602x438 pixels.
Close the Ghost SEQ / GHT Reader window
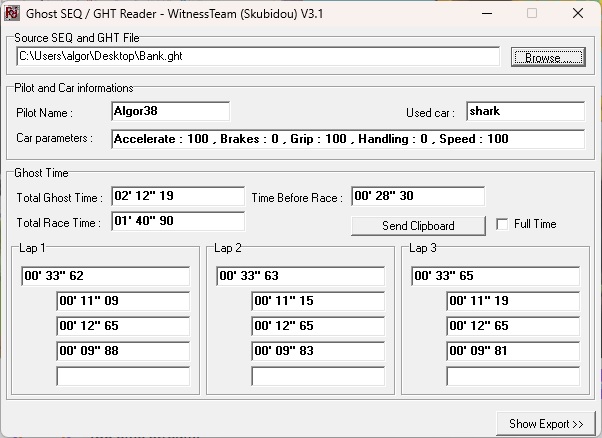(578, 13)
